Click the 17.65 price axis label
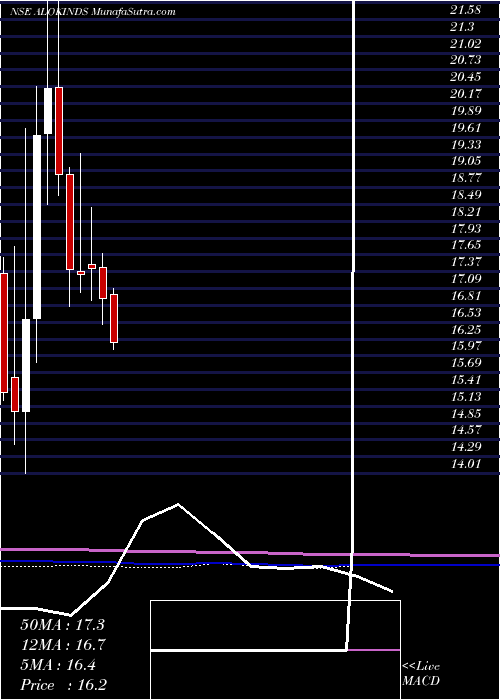500x700 pixels. pos(465,245)
